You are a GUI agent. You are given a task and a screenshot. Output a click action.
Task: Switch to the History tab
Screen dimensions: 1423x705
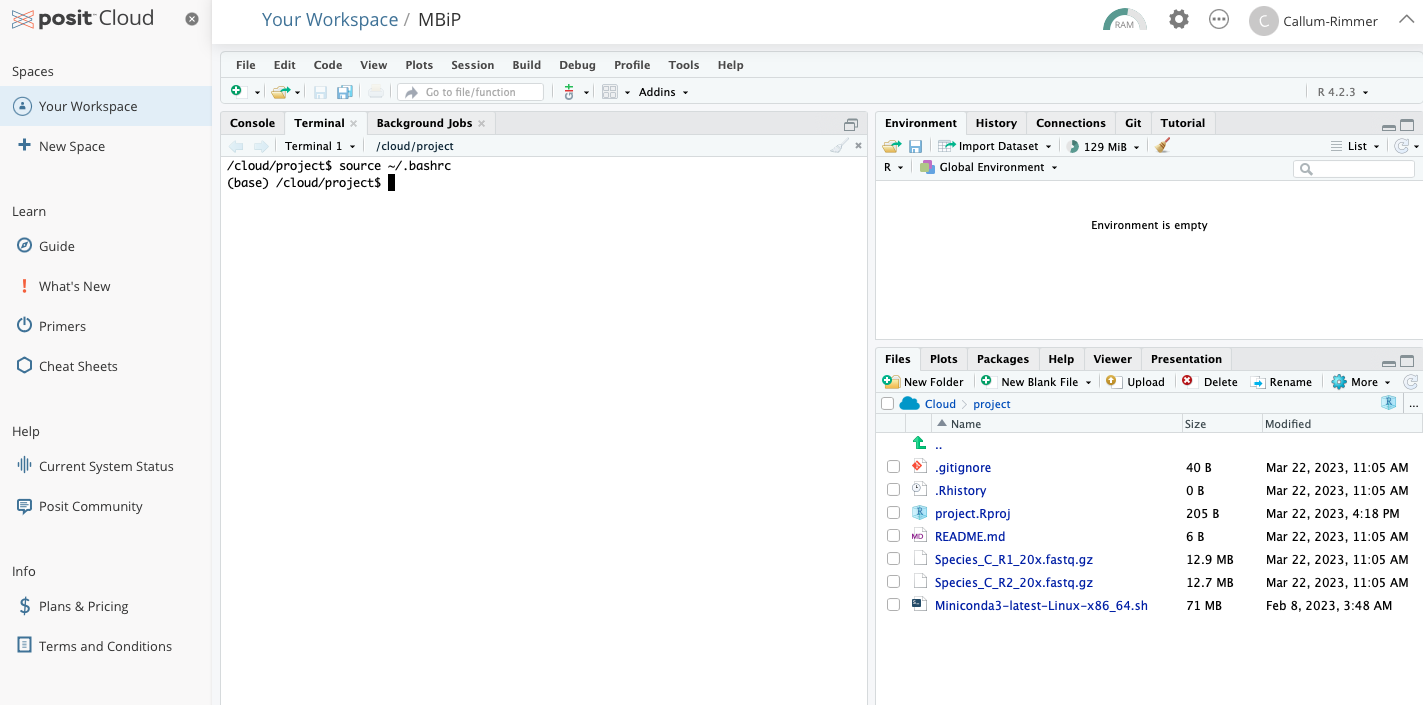click(x=996, y=122)
